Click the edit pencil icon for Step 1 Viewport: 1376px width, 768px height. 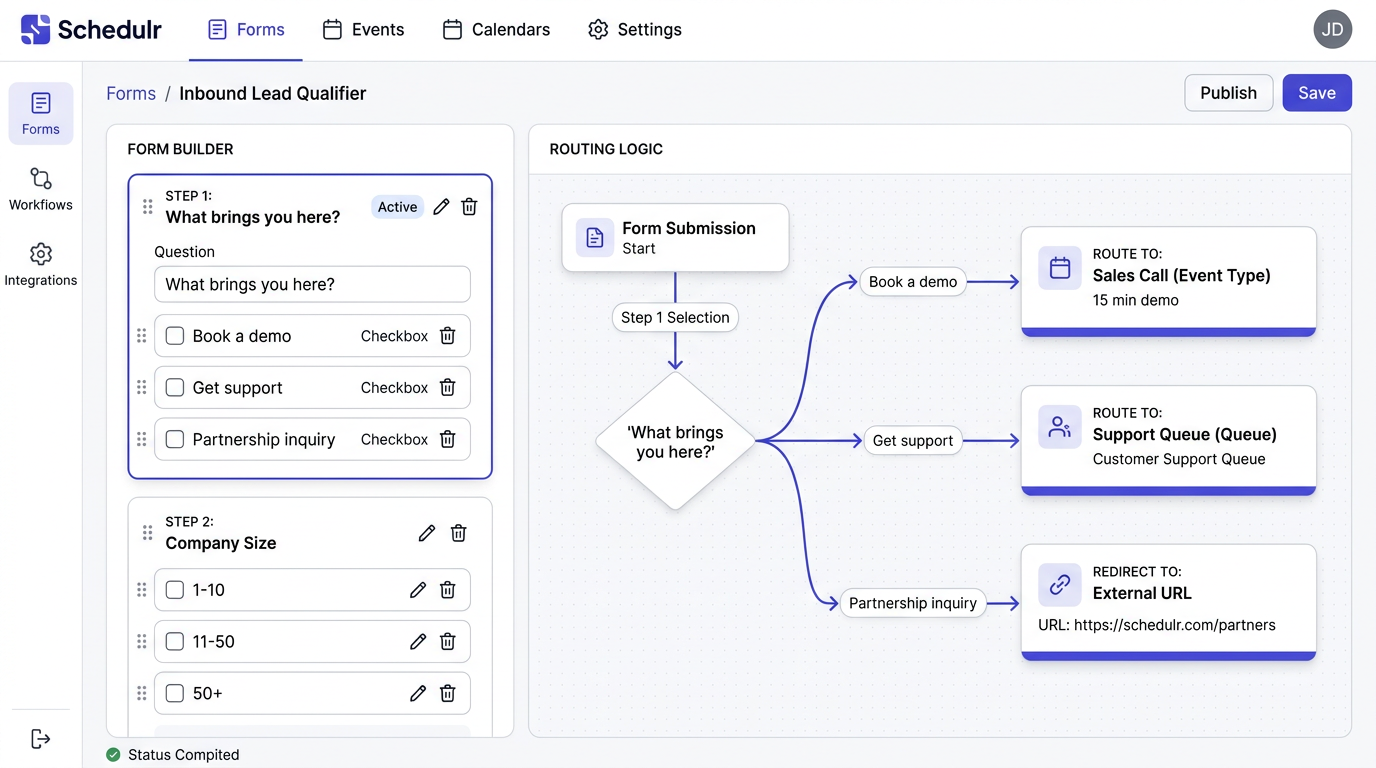[x=441, y=206]
